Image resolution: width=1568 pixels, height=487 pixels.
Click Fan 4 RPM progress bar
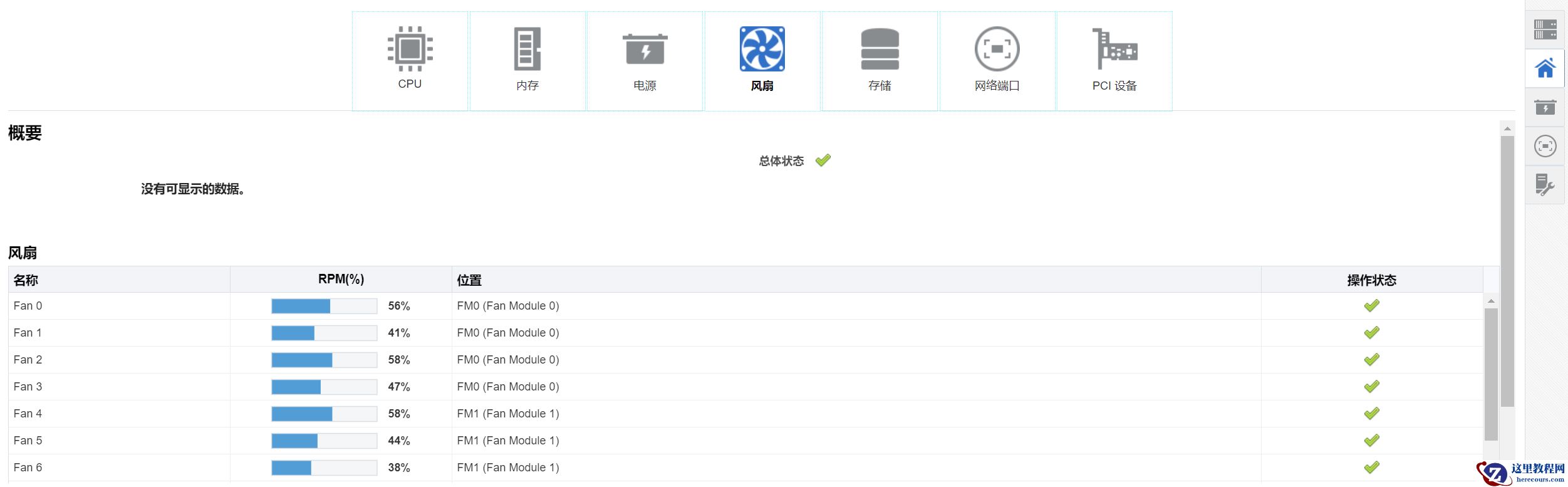click(x=324, y=414)
